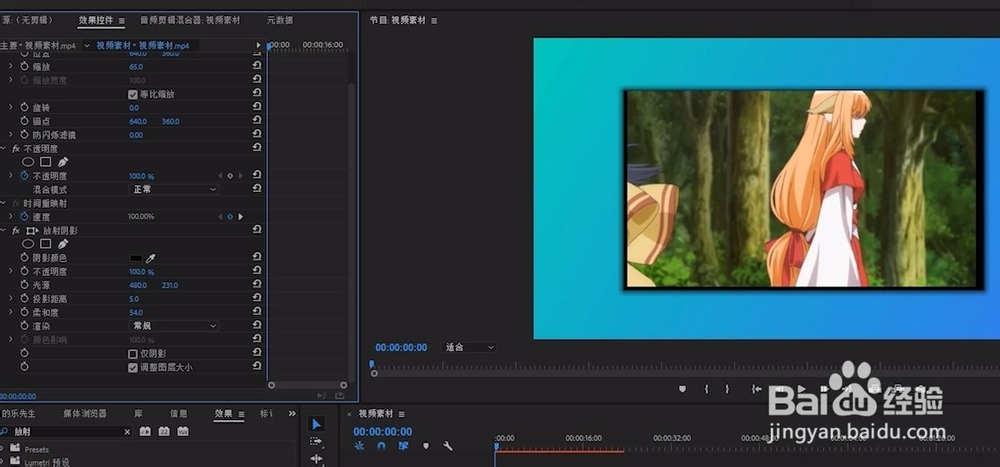This screenshot has height=467, width=1000.
Task: Uncheck the 等比缩放 checkbox
Action: 133,94
